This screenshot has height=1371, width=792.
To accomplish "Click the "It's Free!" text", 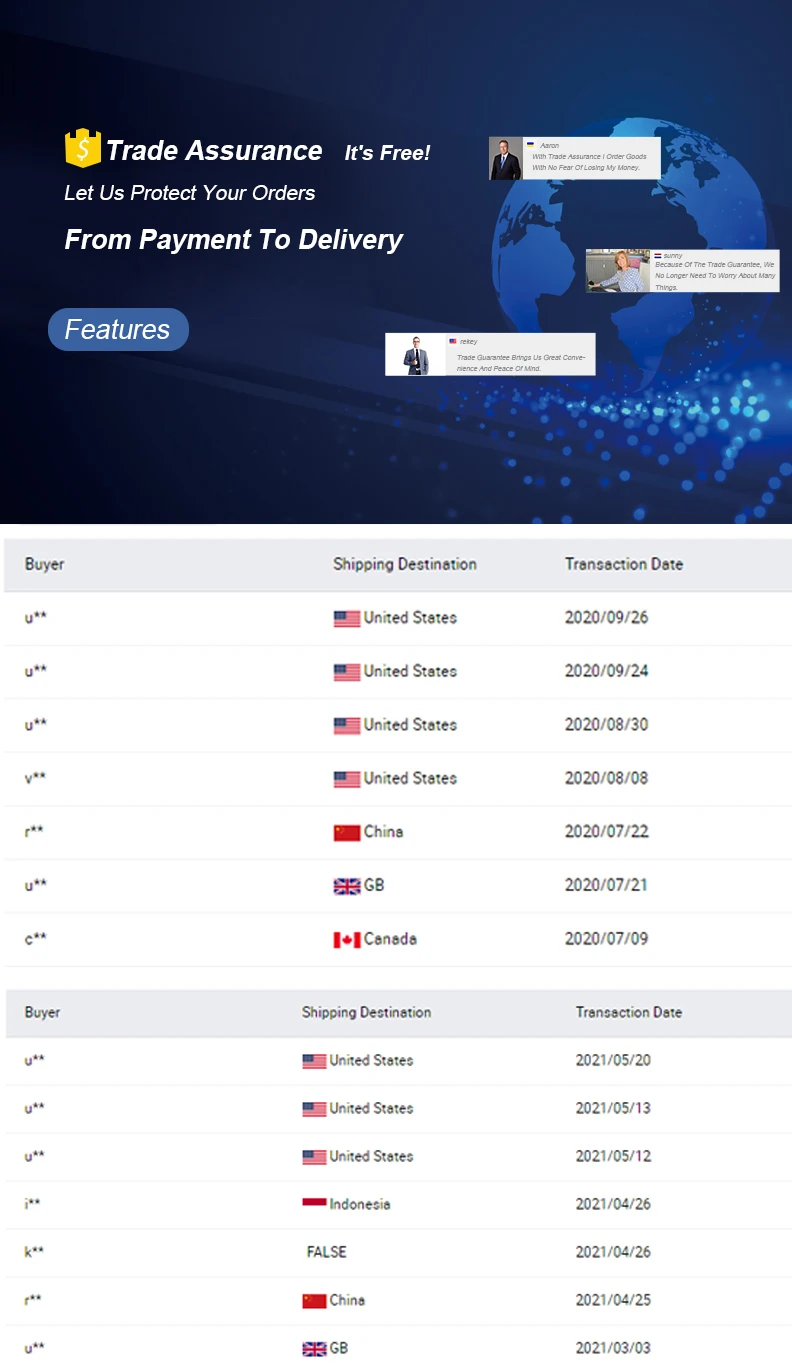I will 387,153.
